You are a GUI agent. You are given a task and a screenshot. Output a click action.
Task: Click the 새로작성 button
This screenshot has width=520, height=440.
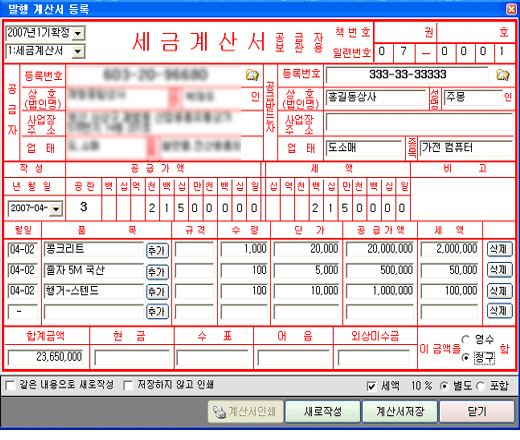pos(323,412)
